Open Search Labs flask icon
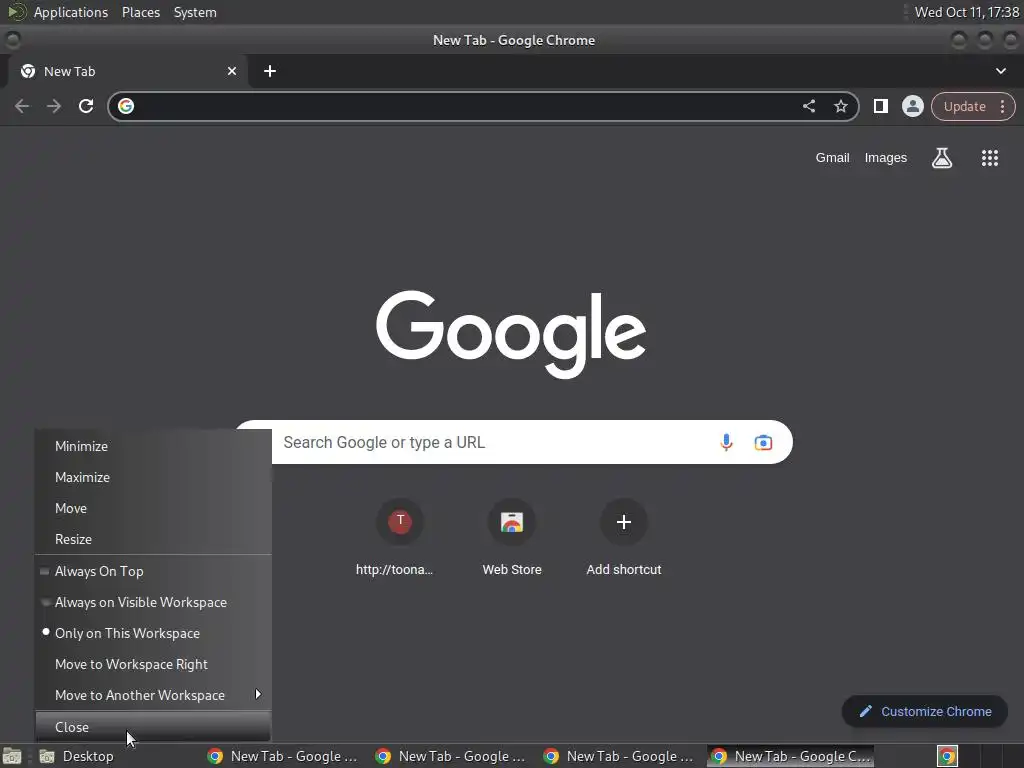 pyautogui.click(x=941, y=157)
